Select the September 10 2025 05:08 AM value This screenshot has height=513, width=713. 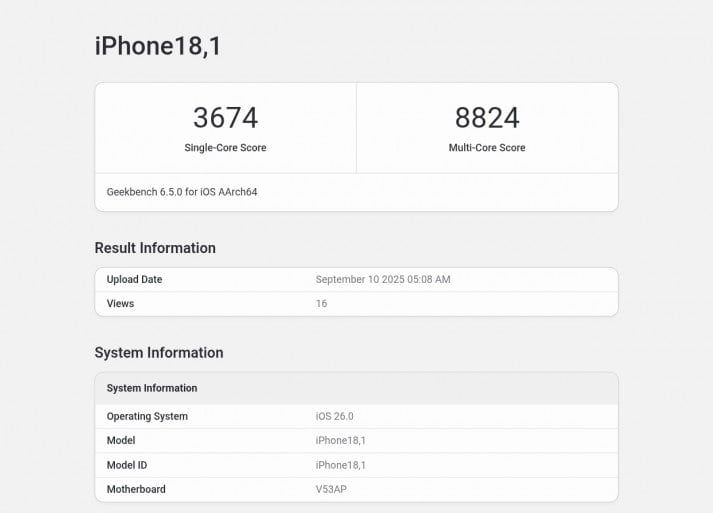click(383, 279)
